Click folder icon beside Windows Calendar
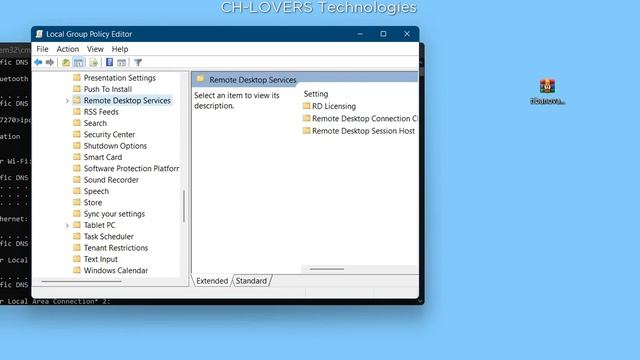 coord(77,270)
